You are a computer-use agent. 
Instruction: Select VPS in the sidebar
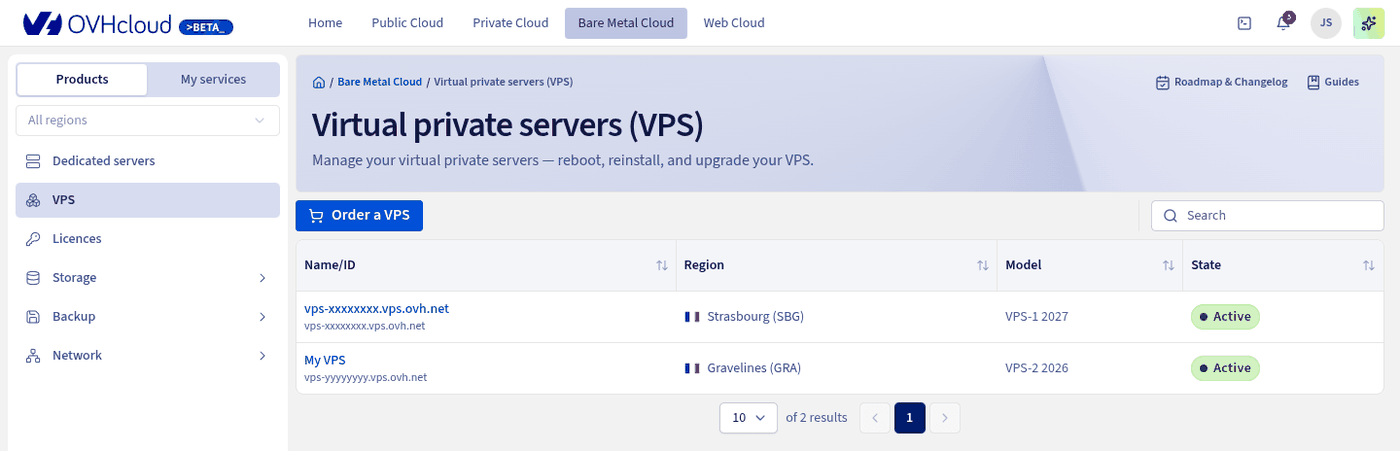click(148, 200)
